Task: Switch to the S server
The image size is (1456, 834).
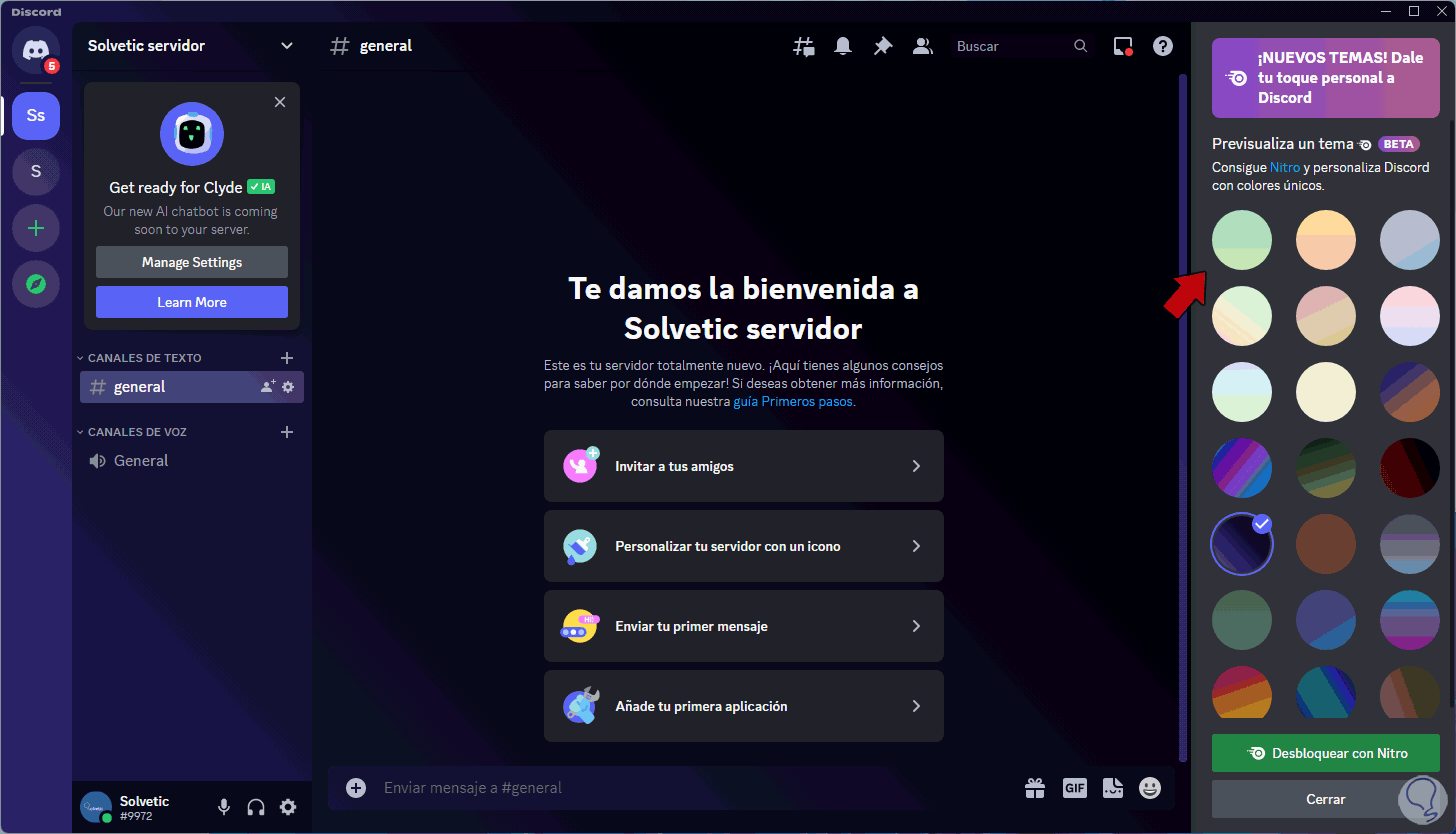Action: pyautogui.click(x=36, y=172)
